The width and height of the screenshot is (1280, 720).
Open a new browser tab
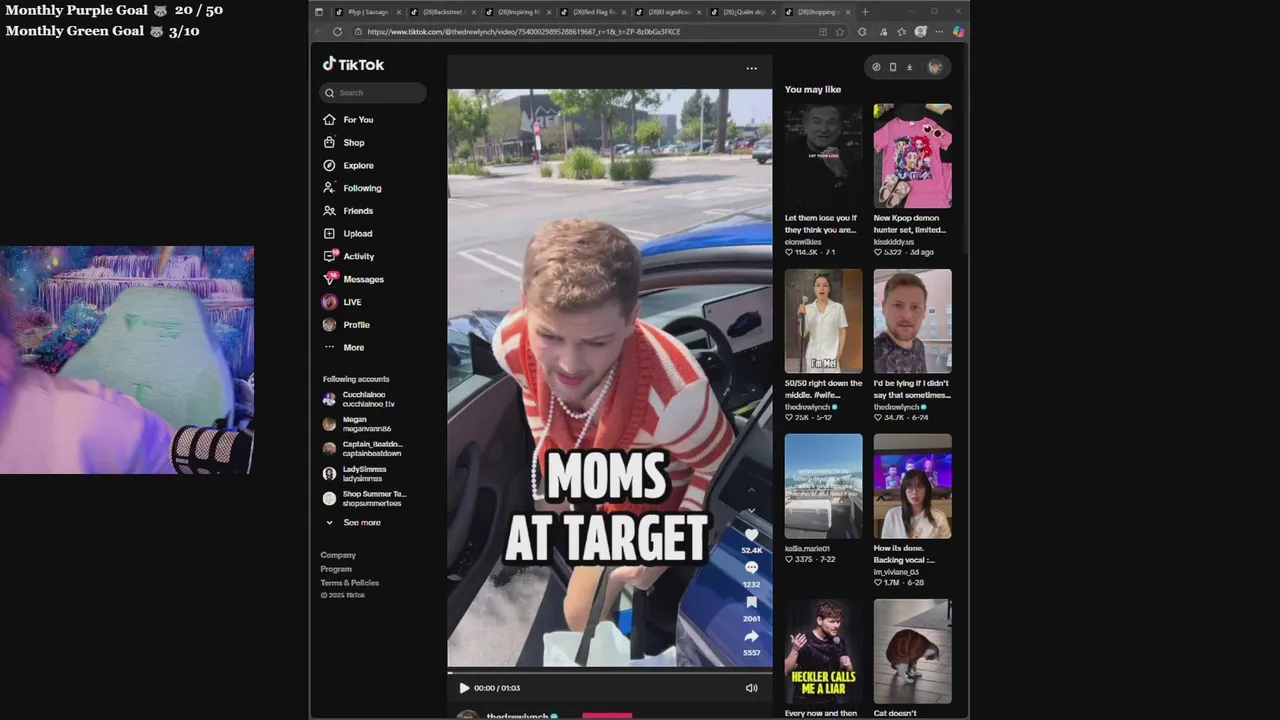[865, 12]
